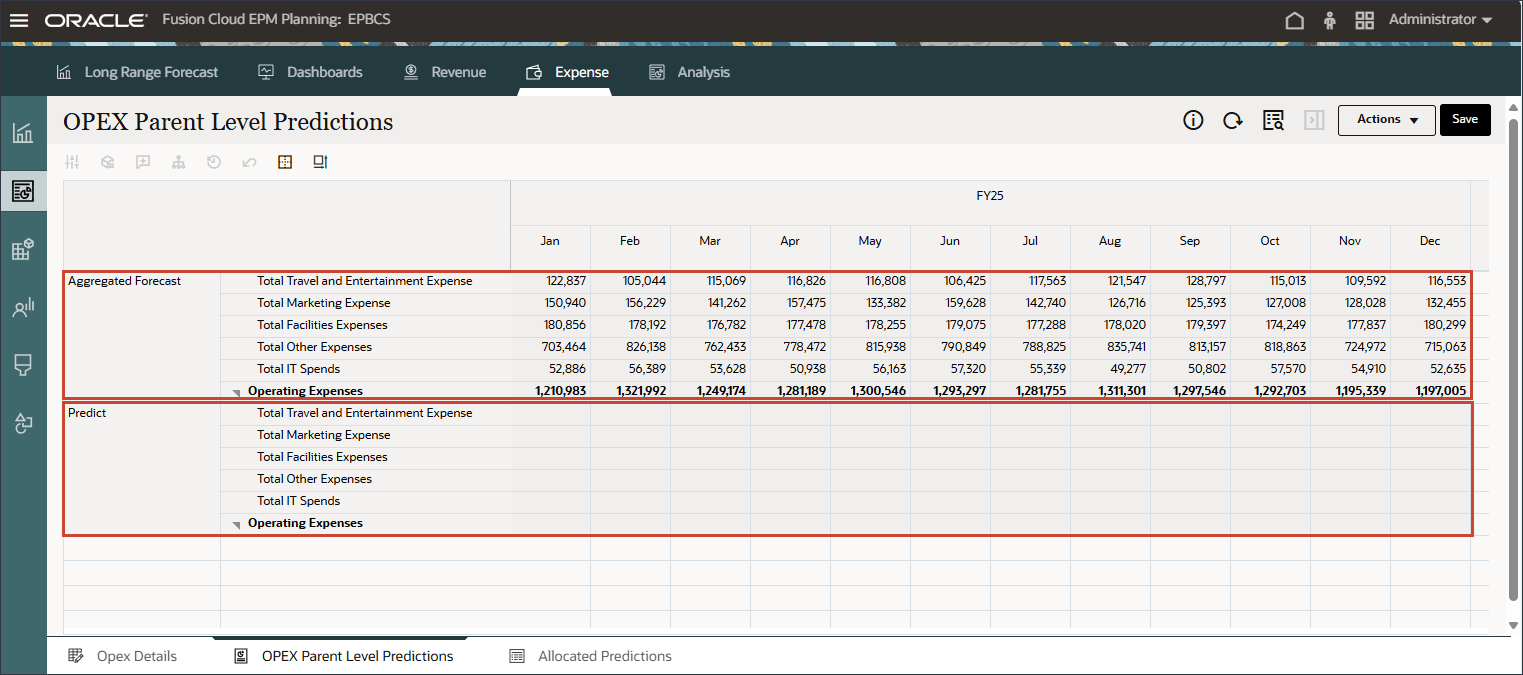The height and width of the screenshot is (675, 1523).
Task: Refresh the form data
Action: (x=1233, y=120)
